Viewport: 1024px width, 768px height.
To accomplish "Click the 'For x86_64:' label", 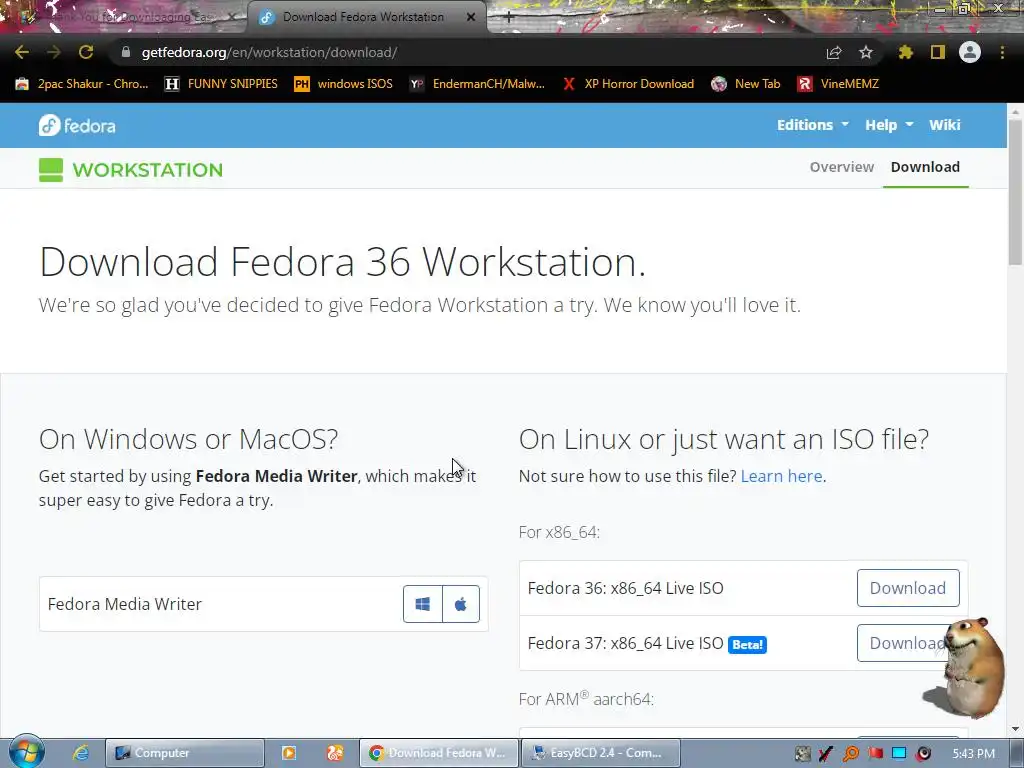I will pos(559,532).
